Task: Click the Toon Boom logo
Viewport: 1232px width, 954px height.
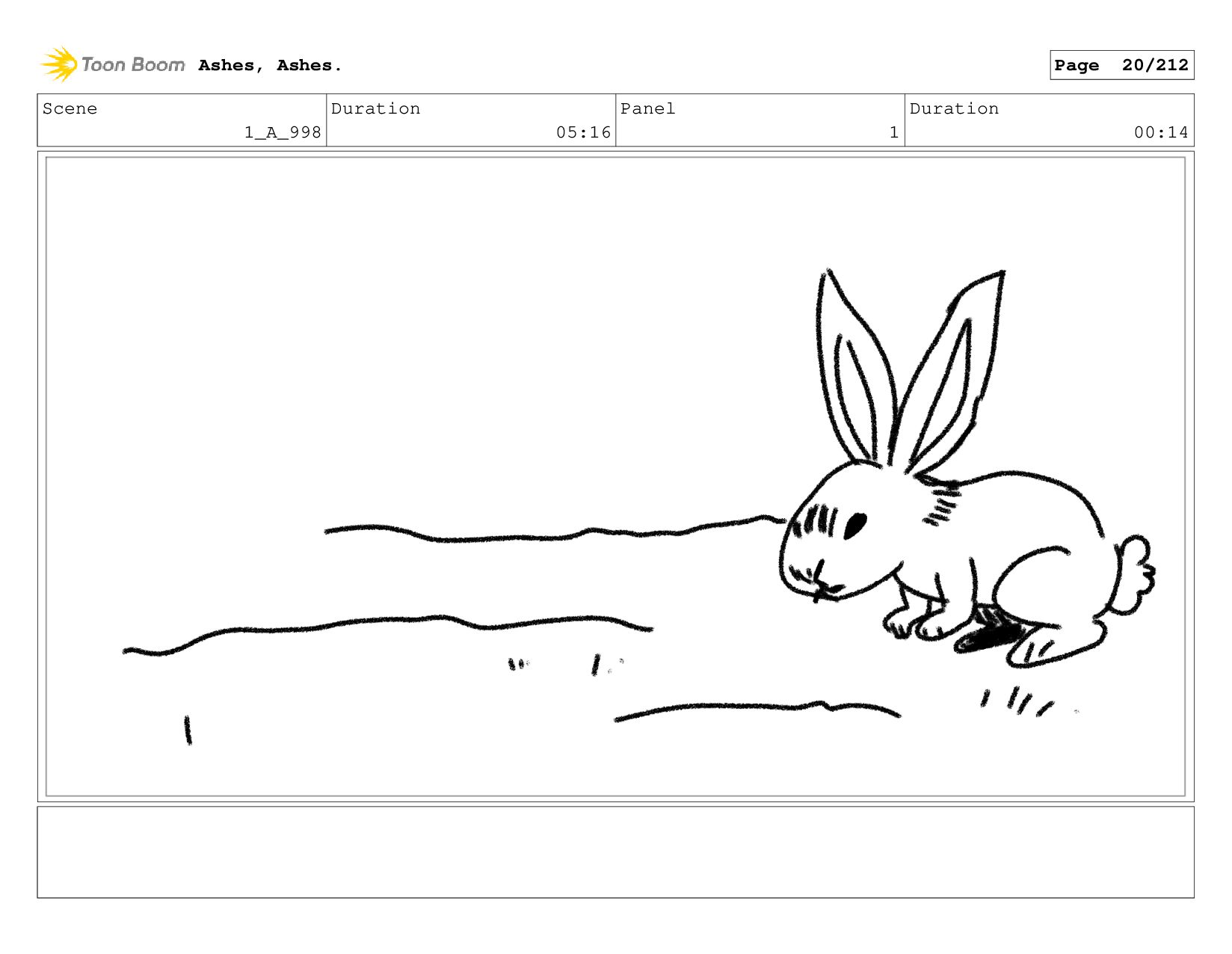Action: pos(113,64)
